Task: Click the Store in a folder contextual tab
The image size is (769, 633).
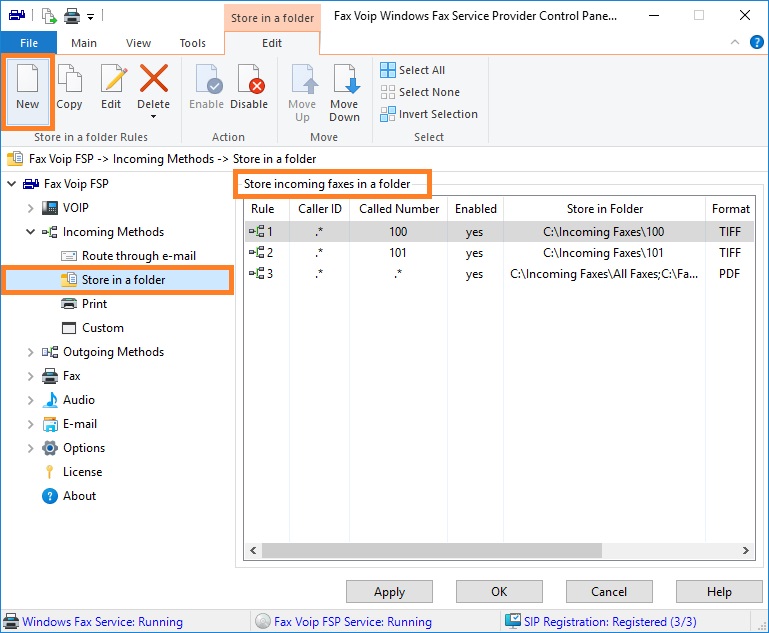Action: pos(272,18)
